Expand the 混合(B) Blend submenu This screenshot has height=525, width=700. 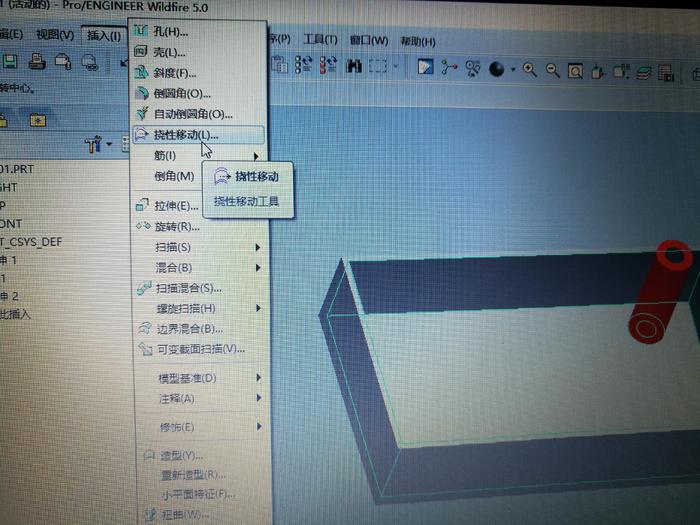click(201, 267)
